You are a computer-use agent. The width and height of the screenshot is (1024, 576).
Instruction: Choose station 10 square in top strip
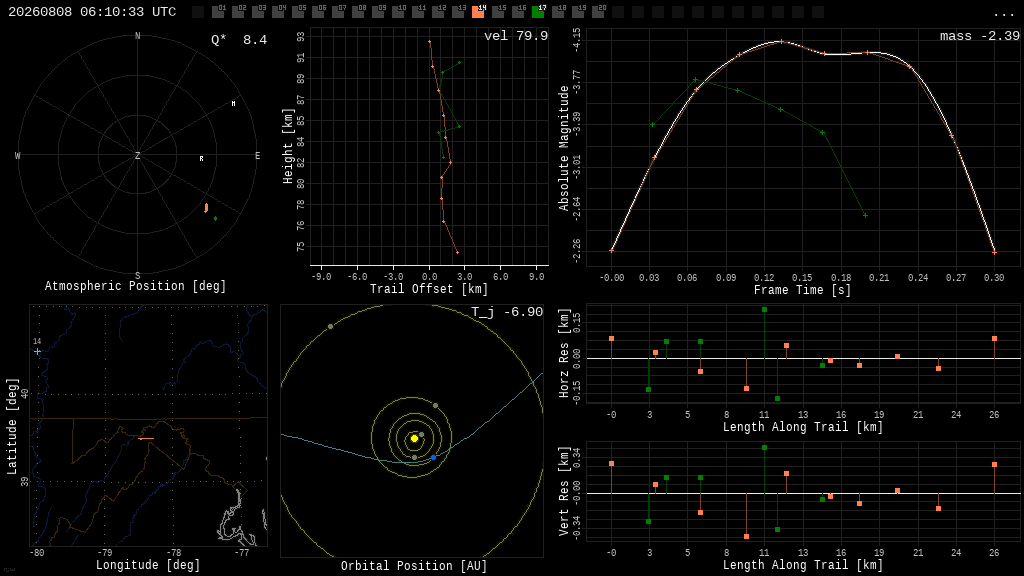click(398, 11)
